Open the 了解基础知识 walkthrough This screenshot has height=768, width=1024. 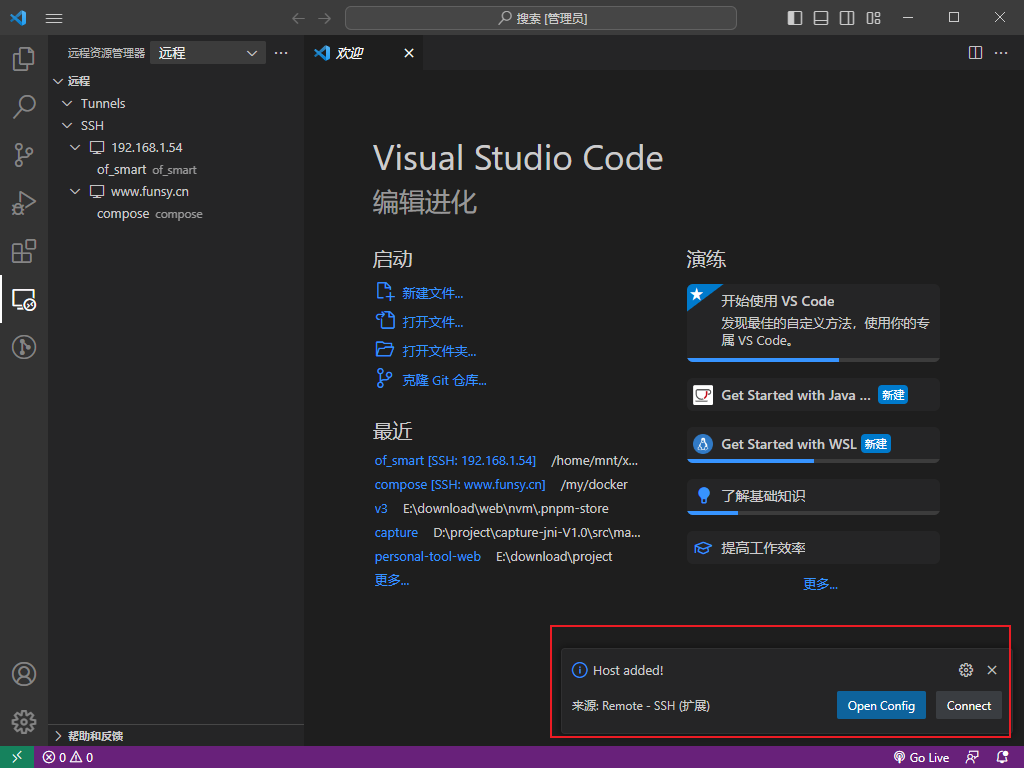click(x=813, y=496)
